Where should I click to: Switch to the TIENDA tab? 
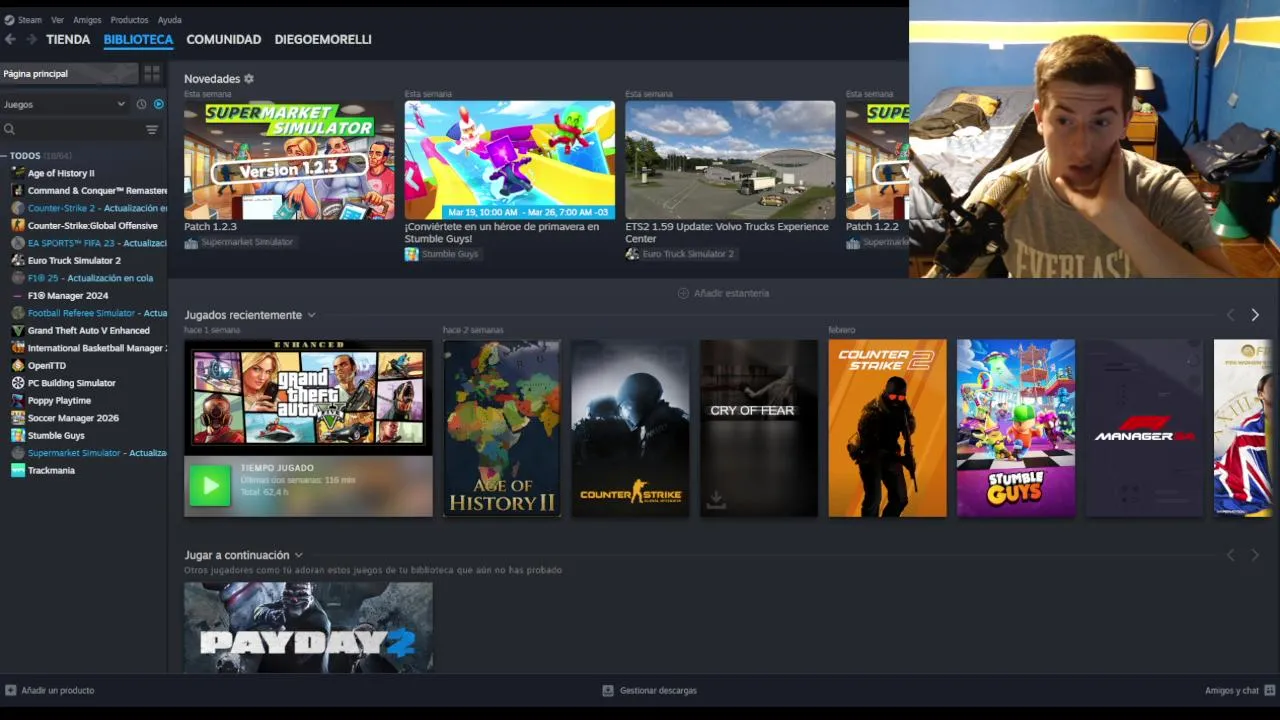pos(68,39)
